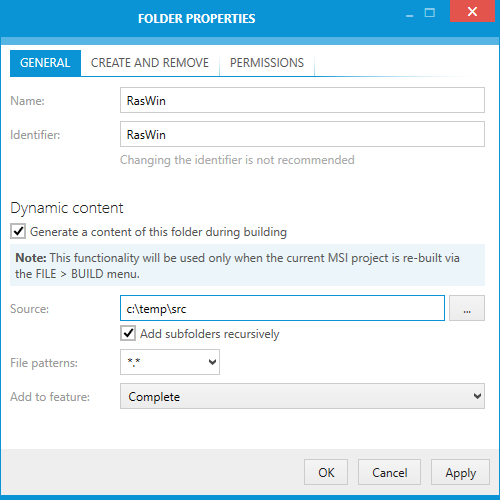Click the File patterns dropdown arrow
500x500 pixels.
coord(212,362)
